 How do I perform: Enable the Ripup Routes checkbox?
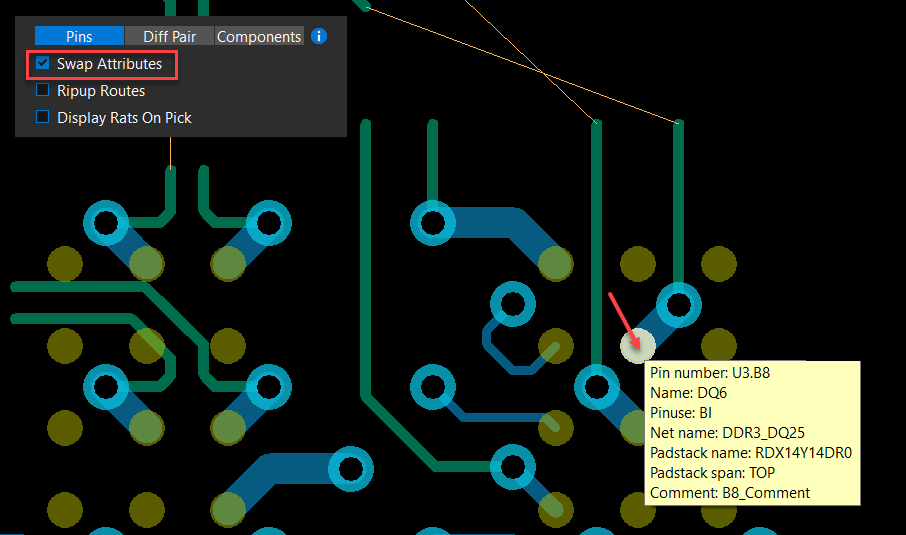42,90
